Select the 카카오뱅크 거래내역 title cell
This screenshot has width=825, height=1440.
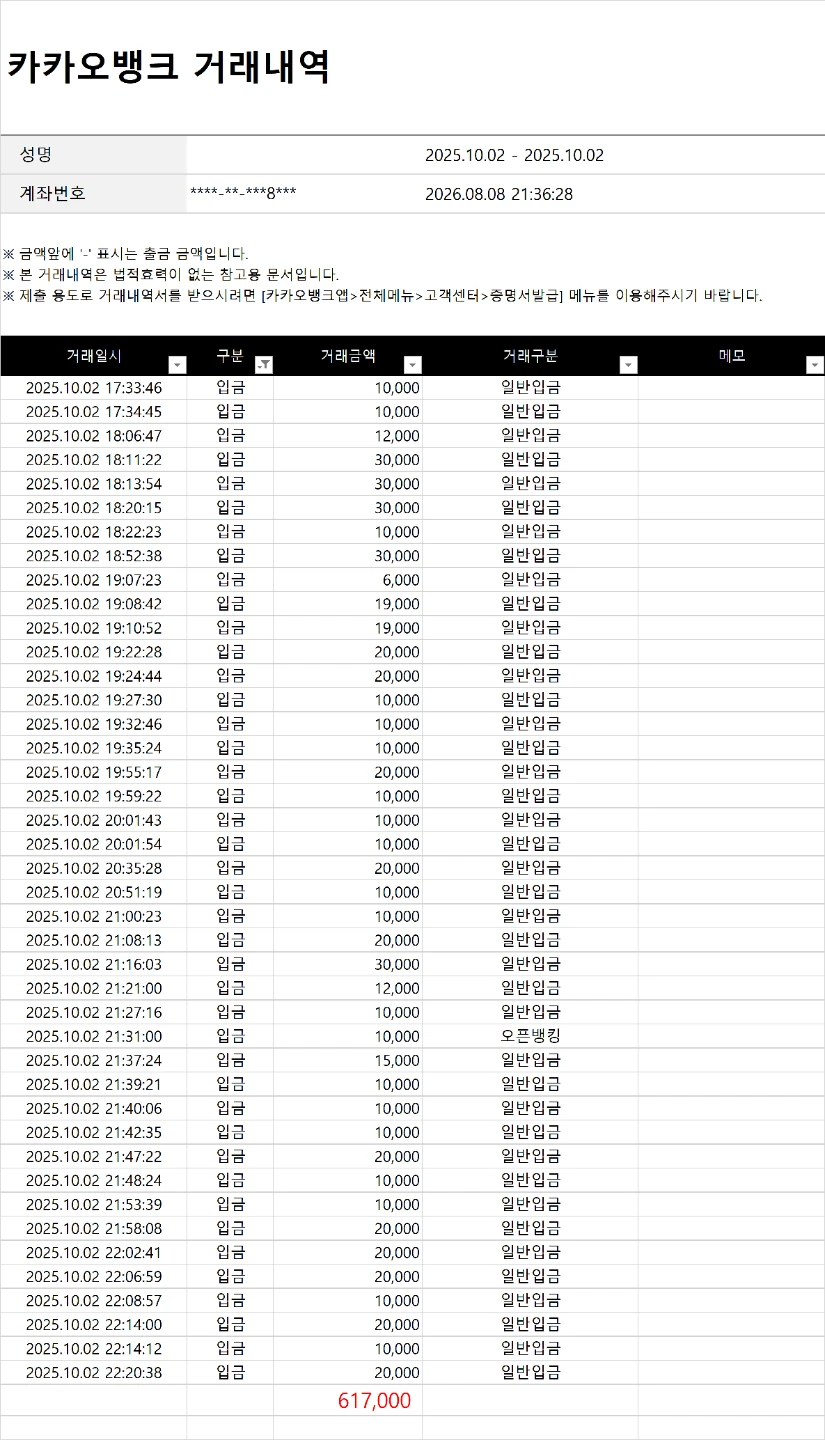click(x=169, y=67)
